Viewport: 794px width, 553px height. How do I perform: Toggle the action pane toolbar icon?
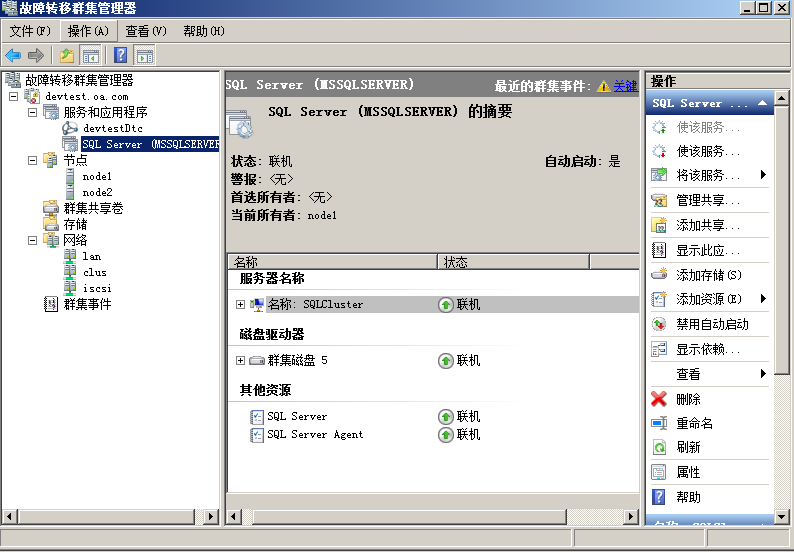[144, 55]
